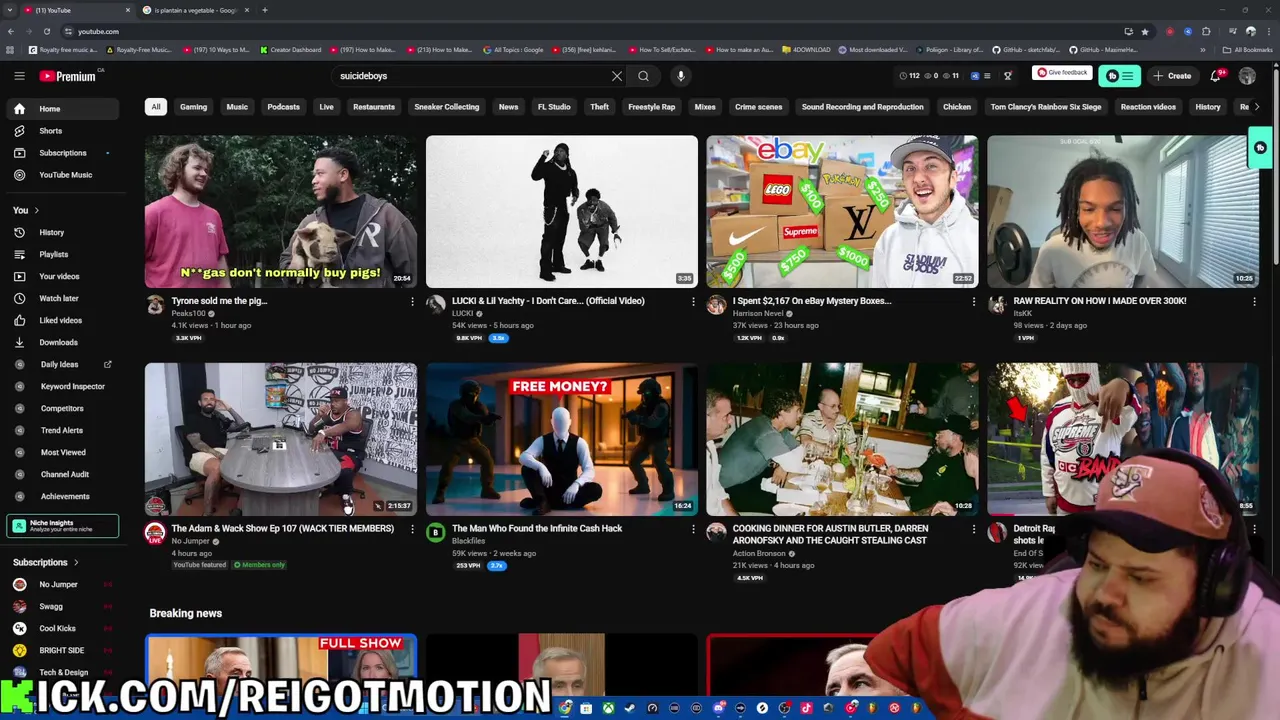The width and height of the screenshot is (1280, 720).
Task: Click the trophy icon in top bar
Action: pyautogui.click(x=1008, y=76)
